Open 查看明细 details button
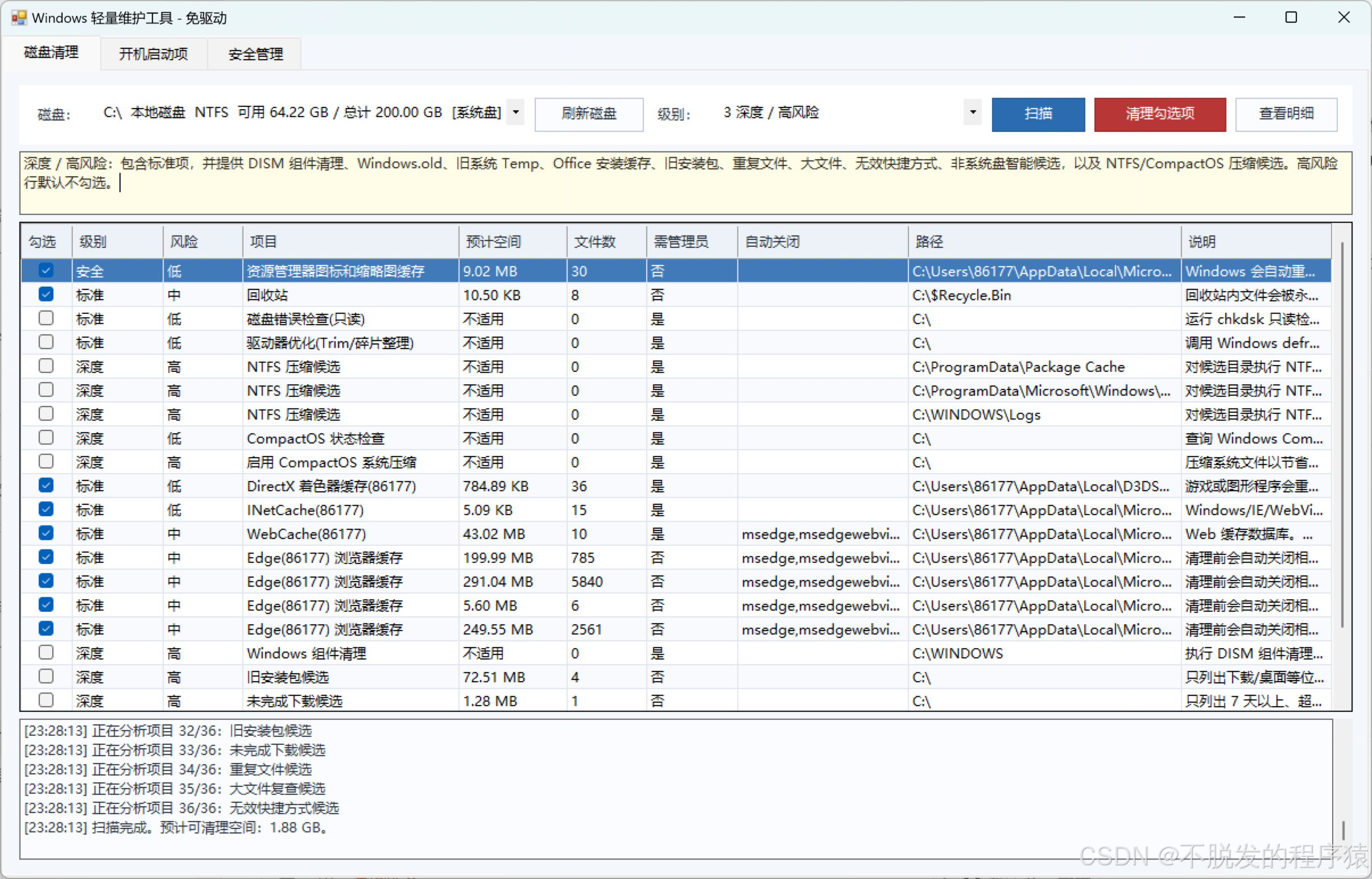1372x879 pixels. pyautogui.click(x=1286, y=114)
